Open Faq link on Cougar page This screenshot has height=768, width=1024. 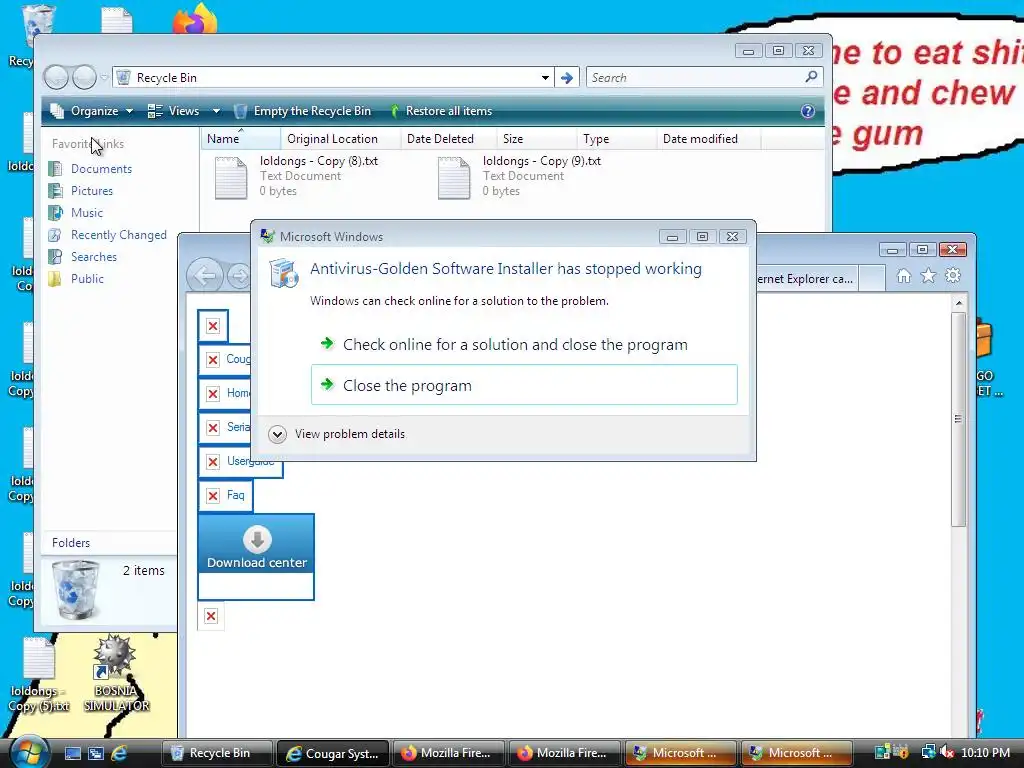225,496
